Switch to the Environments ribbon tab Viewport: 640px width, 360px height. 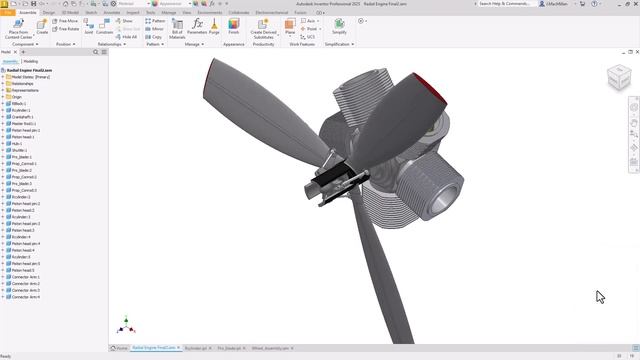pyautogui.click(x=210, y=13)
